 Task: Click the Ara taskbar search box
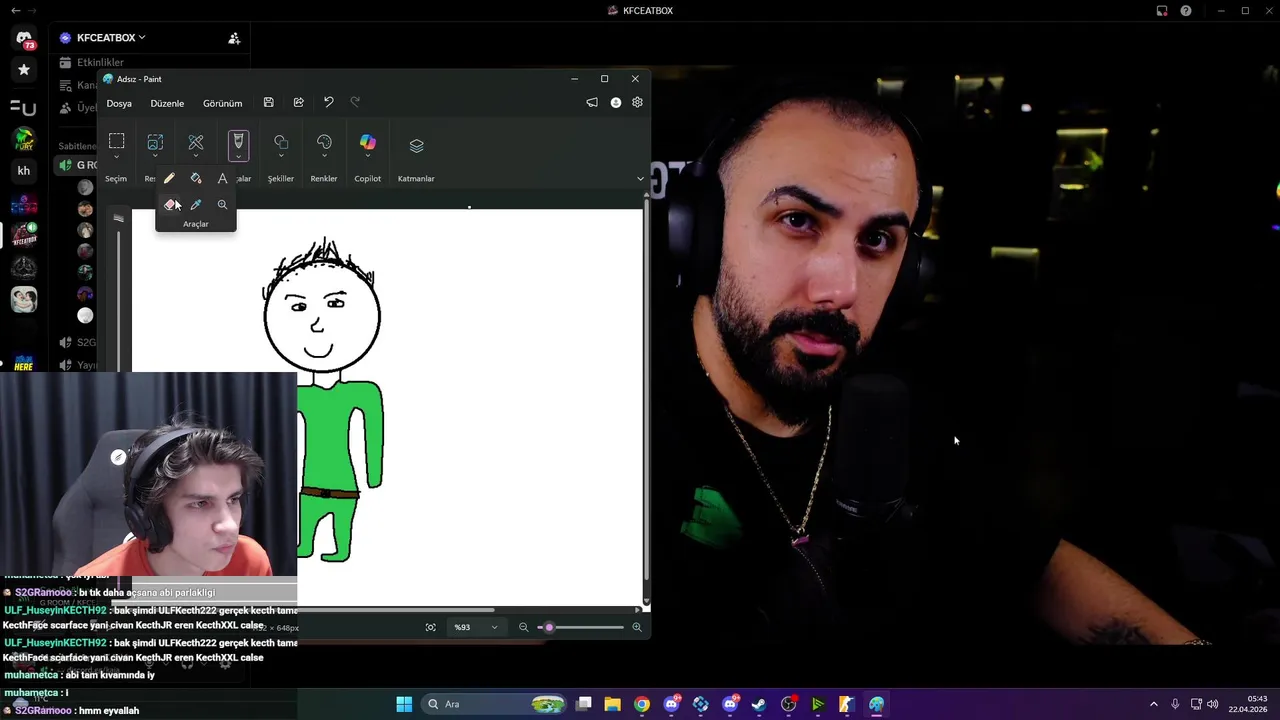[x=495, y=704]
